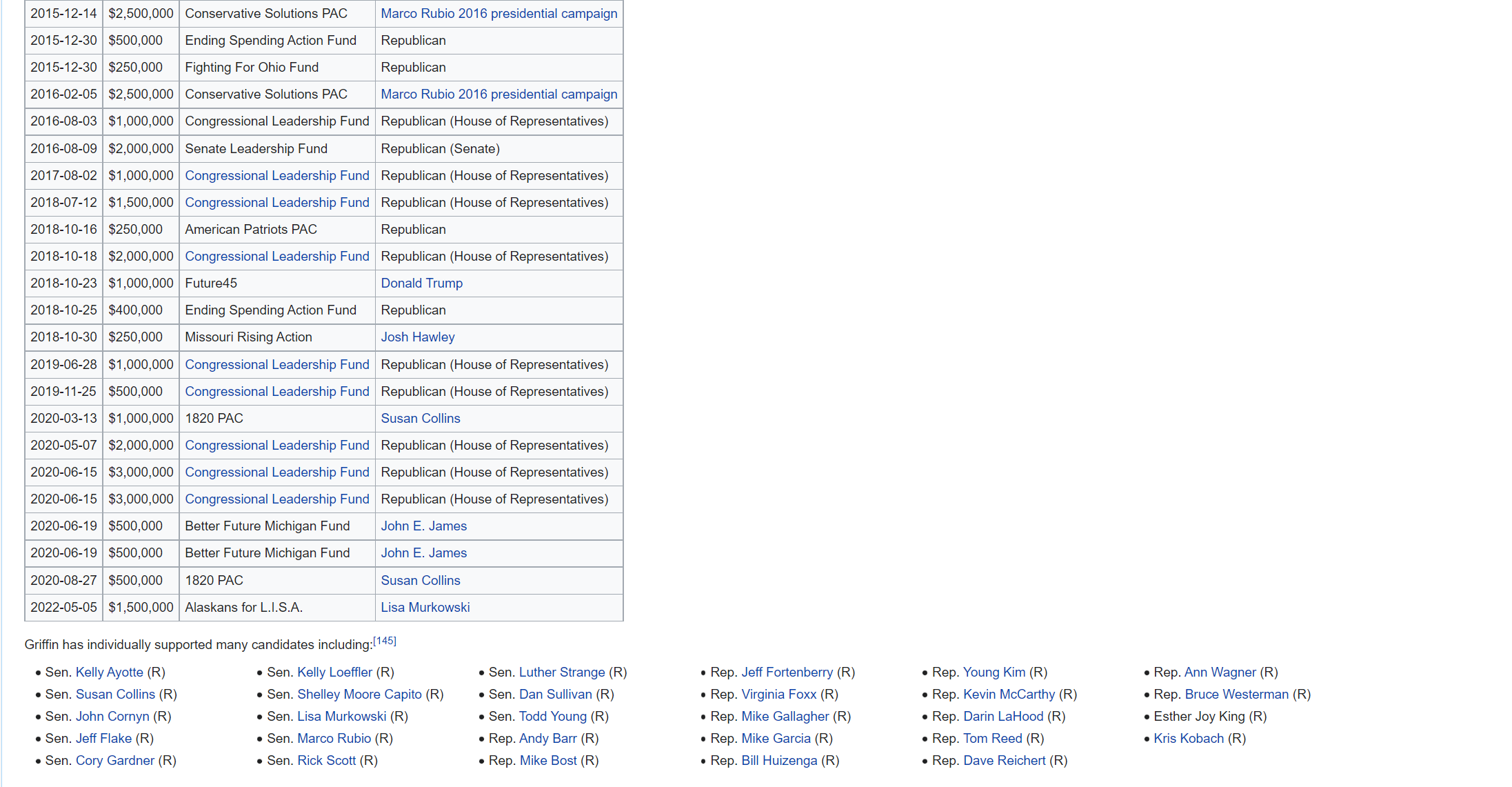
Task: Select 1820 PAC cell in 2020-03-13 row
Action: pos(277,418)
